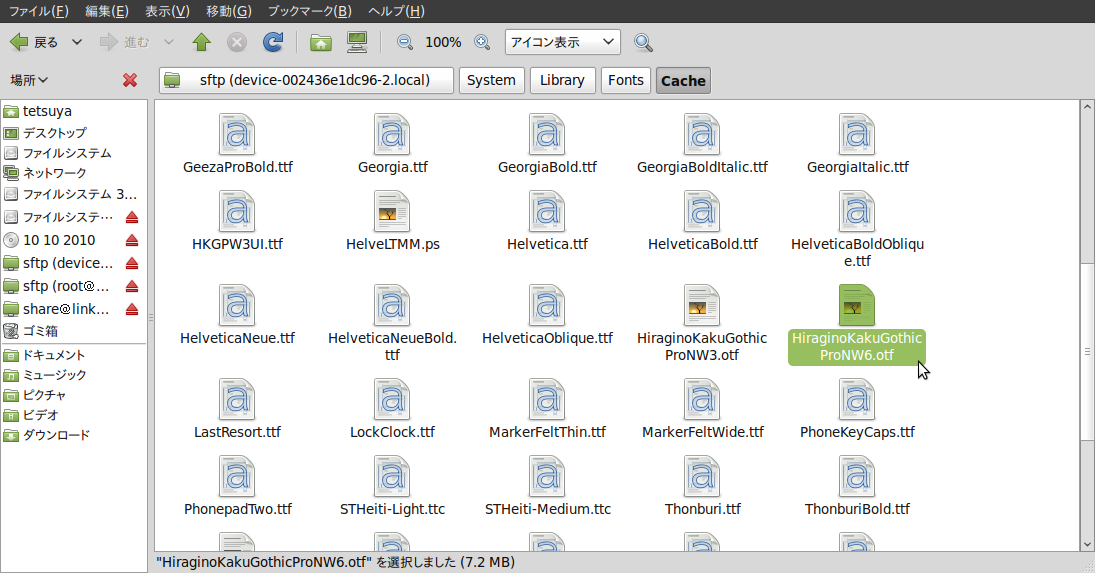Click the vertical scrollbar thumb
This screenshot has width=1095, height=573.
[1087, 352]
